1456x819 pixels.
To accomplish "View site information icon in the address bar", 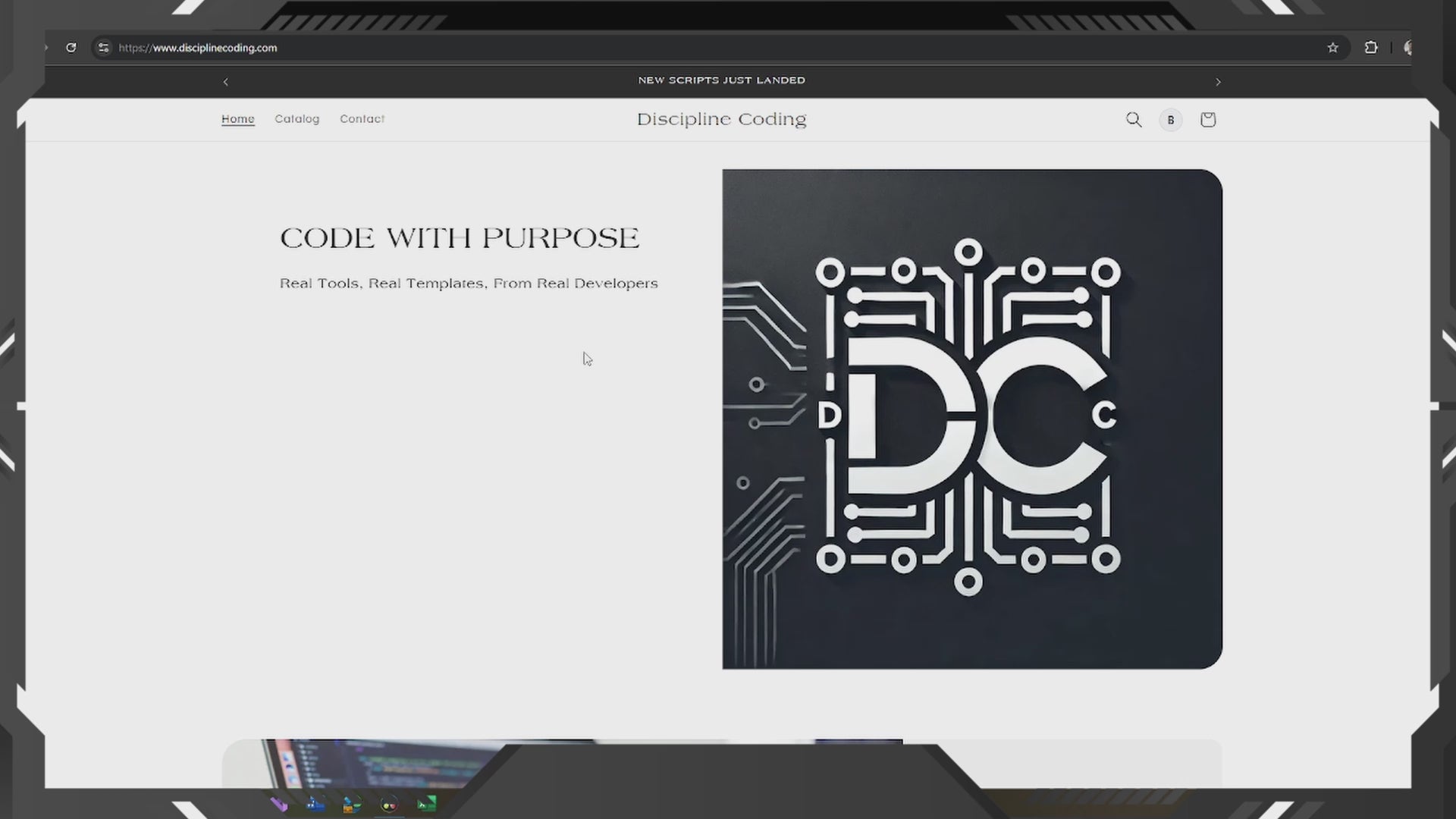I will coord(104,48).
